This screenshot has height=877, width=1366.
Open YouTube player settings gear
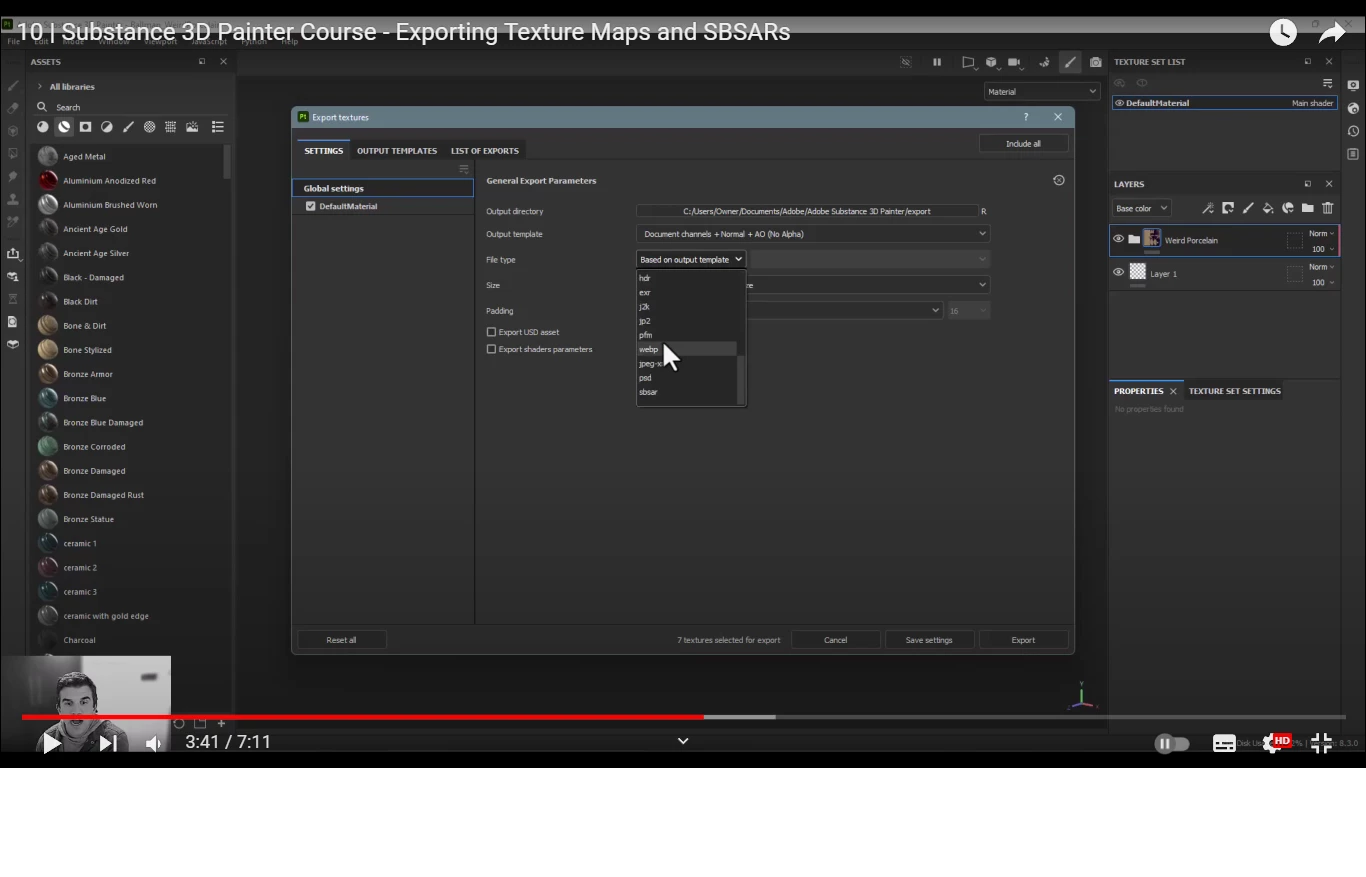pos(1274,743)
